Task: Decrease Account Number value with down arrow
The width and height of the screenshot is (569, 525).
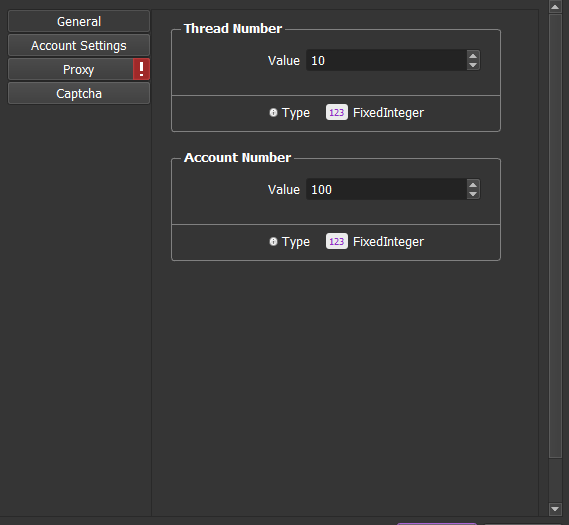Action: (473, 194)
